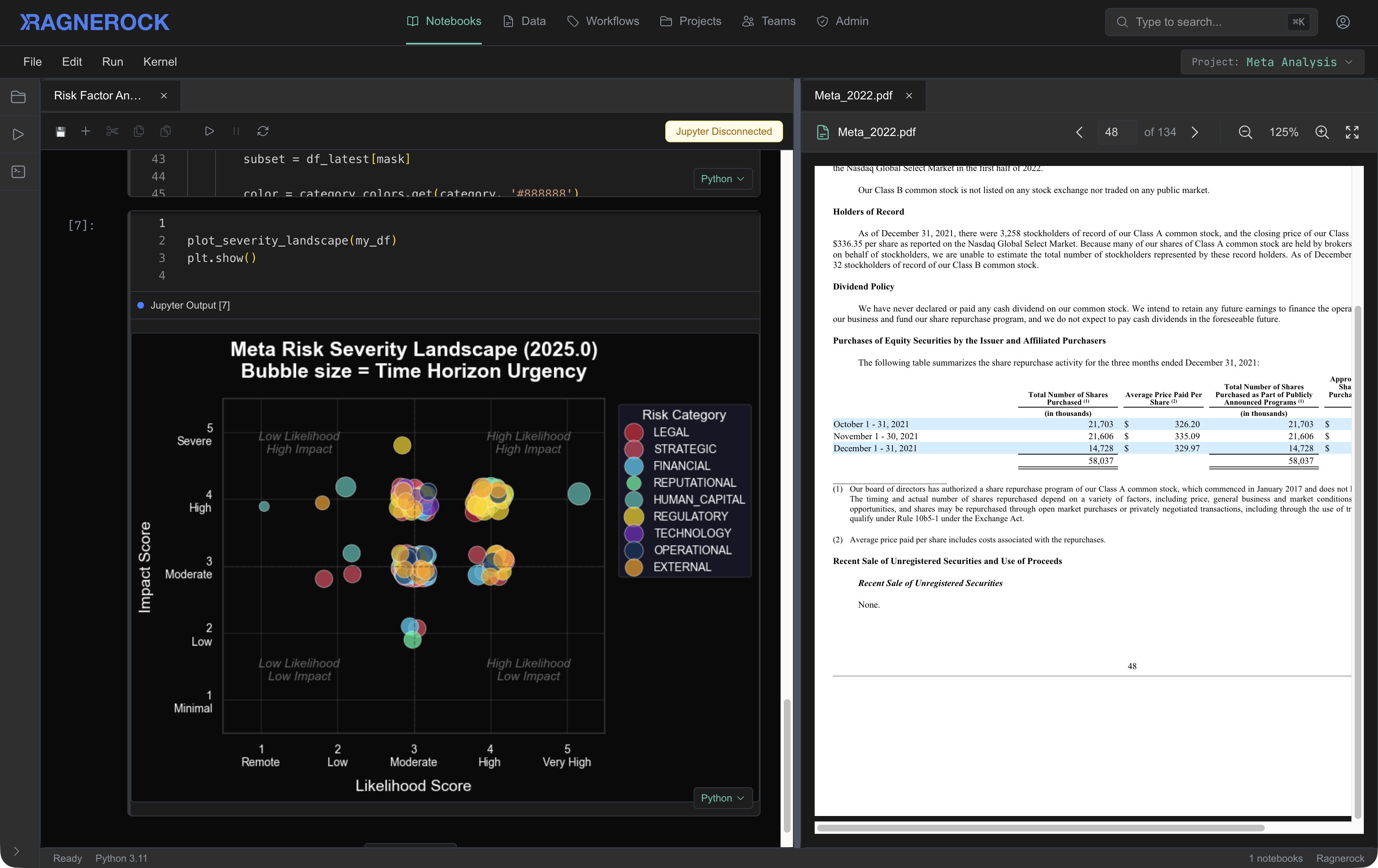Add a new cell with the plus icon

(85, 131)
